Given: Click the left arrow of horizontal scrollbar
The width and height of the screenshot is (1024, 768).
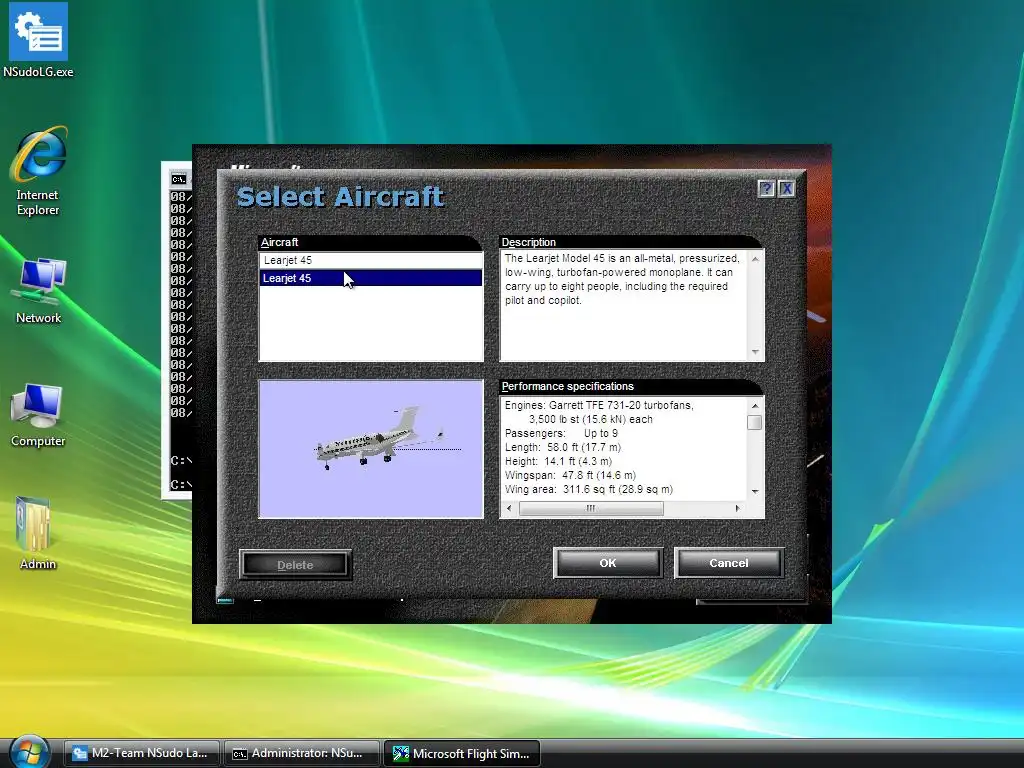Looking at the screenshot, I should [509, 508].
